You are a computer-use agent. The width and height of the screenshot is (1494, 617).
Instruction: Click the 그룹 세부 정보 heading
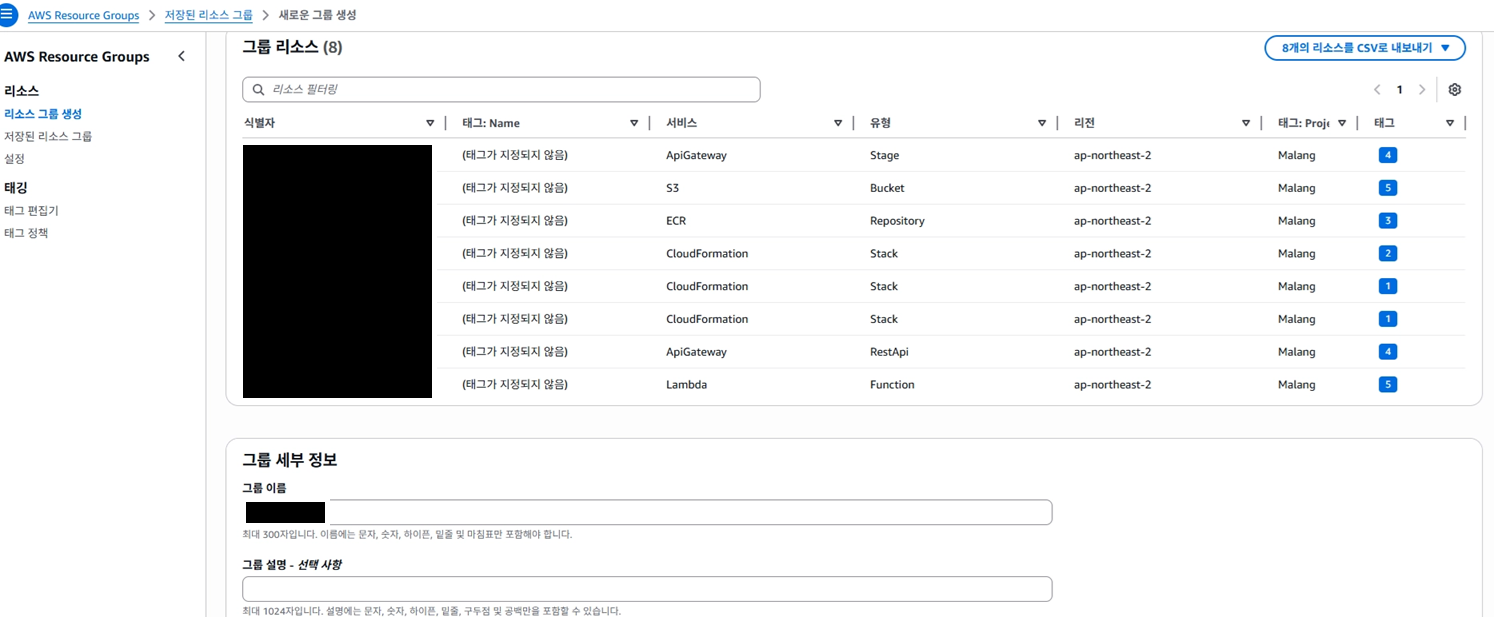click(x=290, y=460)
